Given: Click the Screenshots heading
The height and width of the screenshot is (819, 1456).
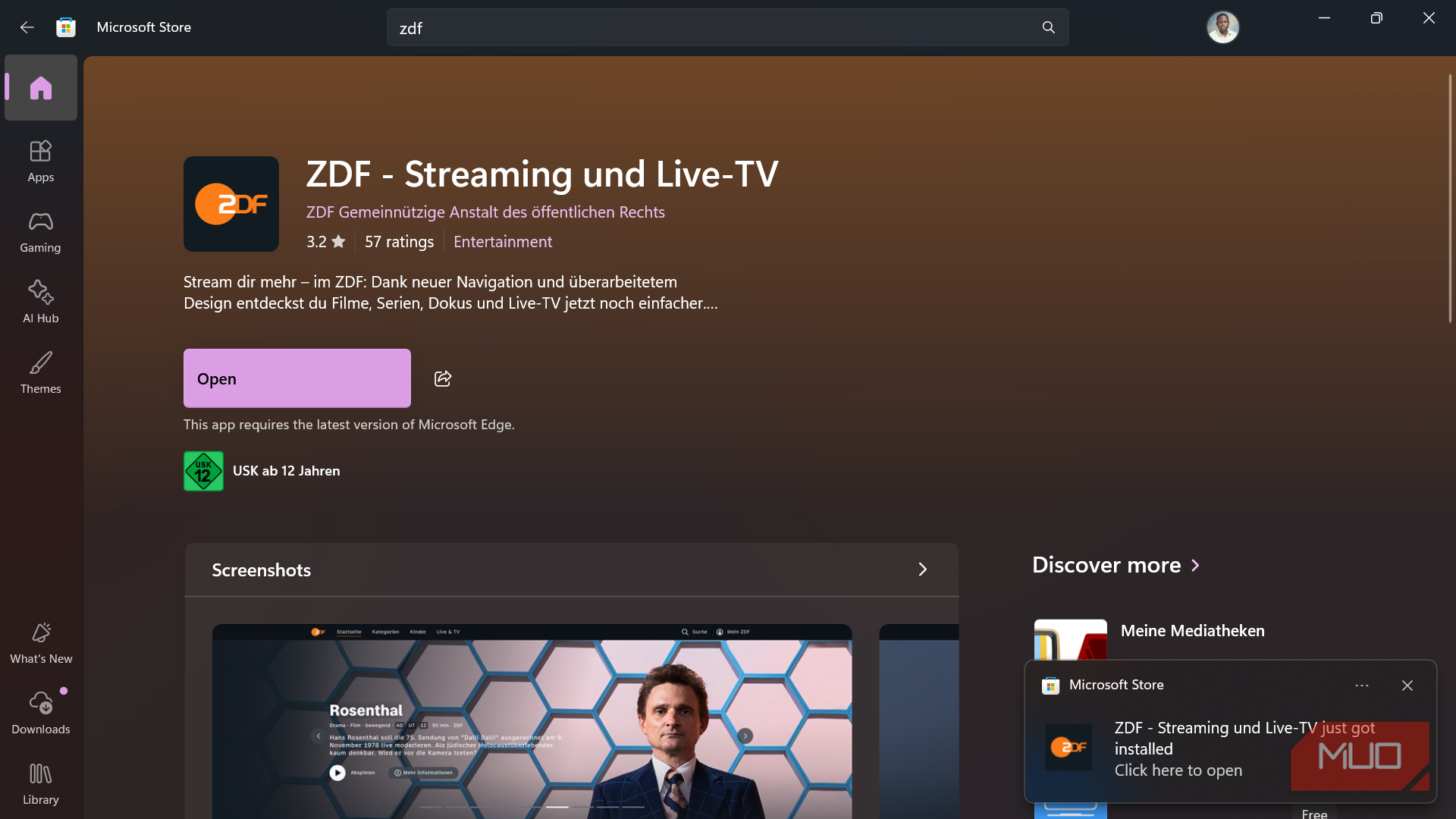Looking at the screenshot, I should 261,570.
